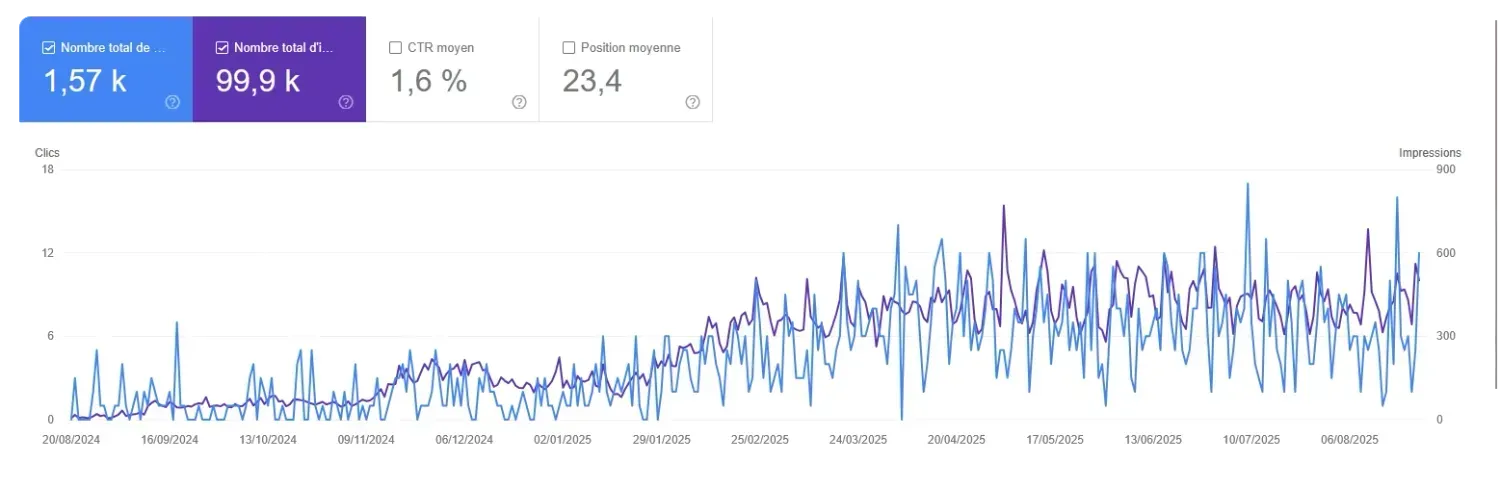The width and height of the screenshot is (1500, 488).
Task: Enable the Position moyenne checkbox
Action: tap(569, 47)
